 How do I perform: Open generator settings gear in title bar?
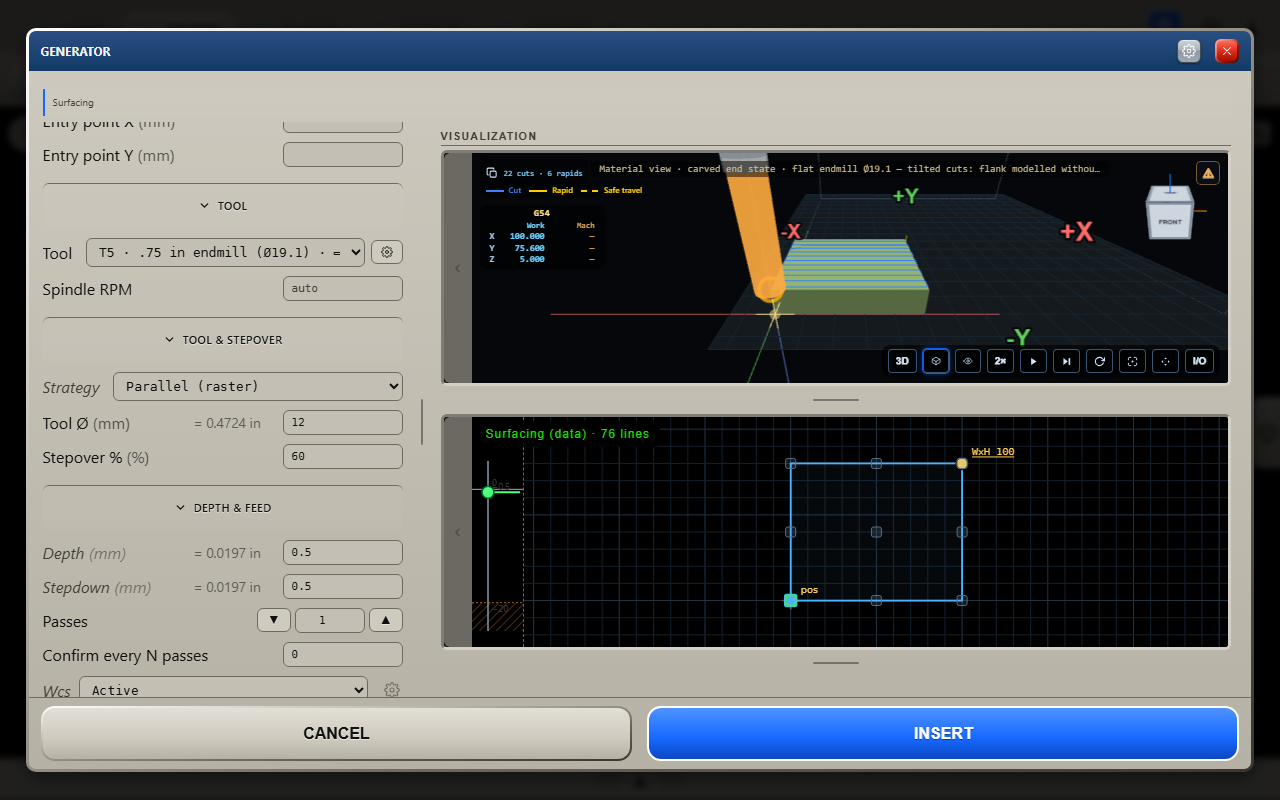(1188, 51)
